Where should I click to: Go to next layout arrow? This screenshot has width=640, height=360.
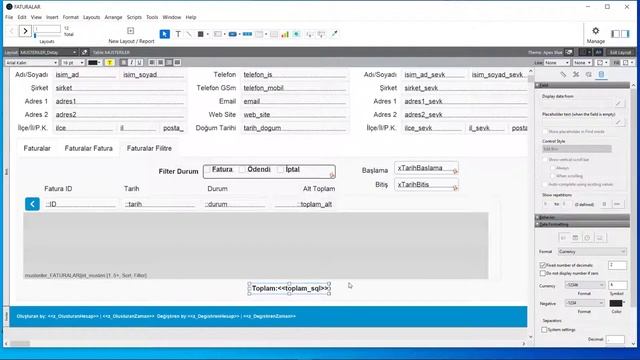click(25, 31)
